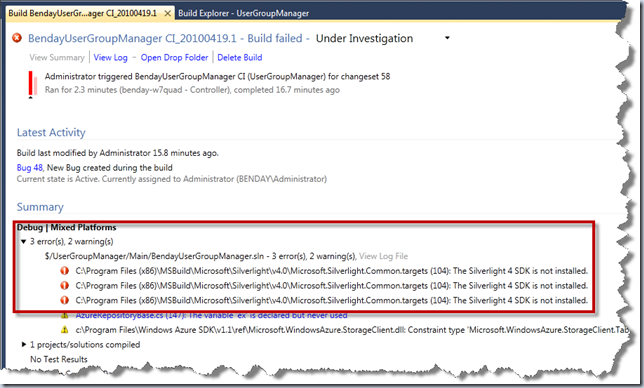Select the BendayUserGroupManager CI_20100419.1 build title

pos(132,38)
